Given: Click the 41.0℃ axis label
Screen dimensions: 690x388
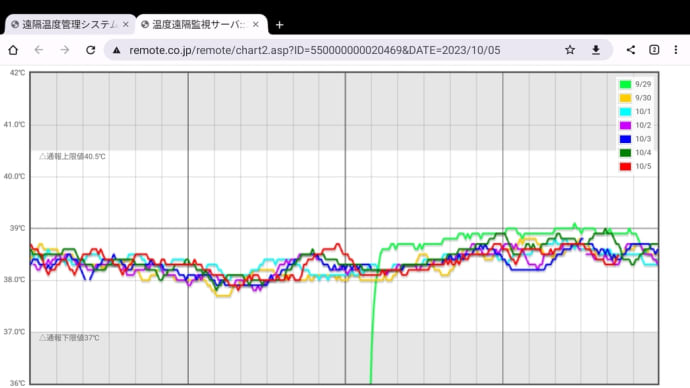Looking at the screenshot, I should (x=14, y=124).
